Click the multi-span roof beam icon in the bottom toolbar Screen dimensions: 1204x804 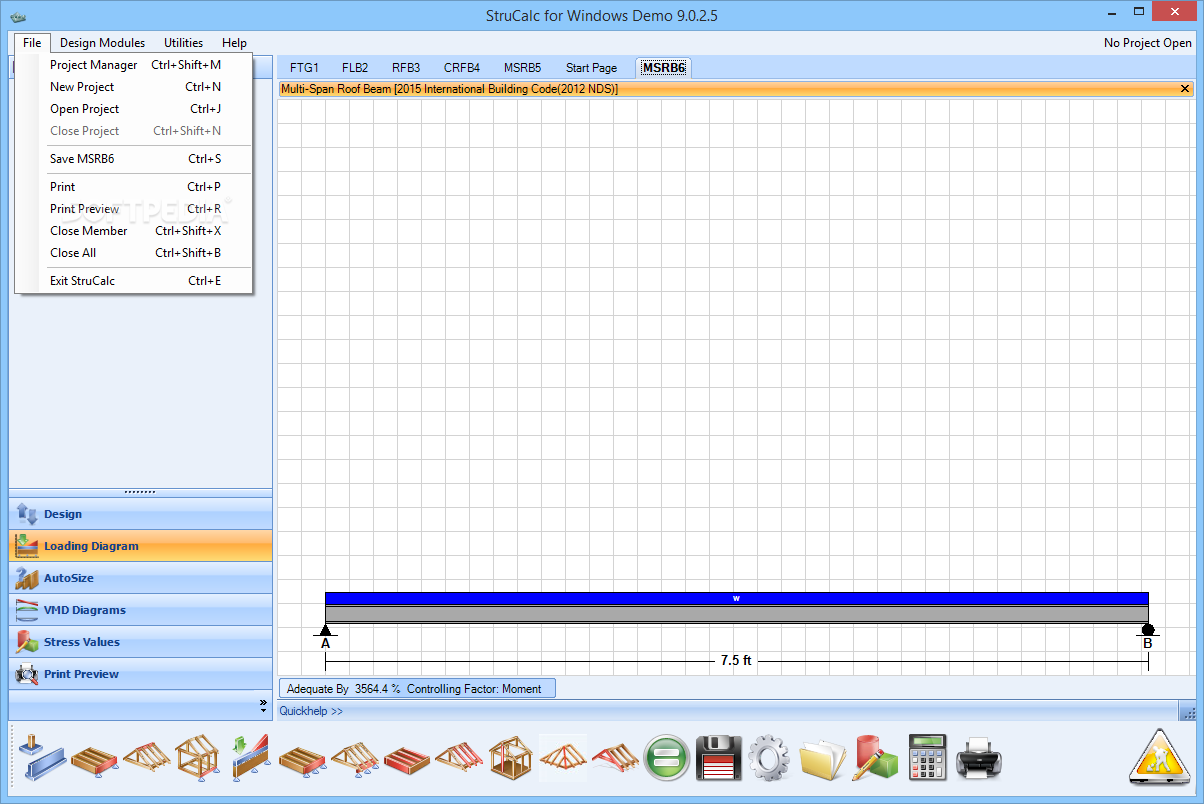click(x=354, y=758)
